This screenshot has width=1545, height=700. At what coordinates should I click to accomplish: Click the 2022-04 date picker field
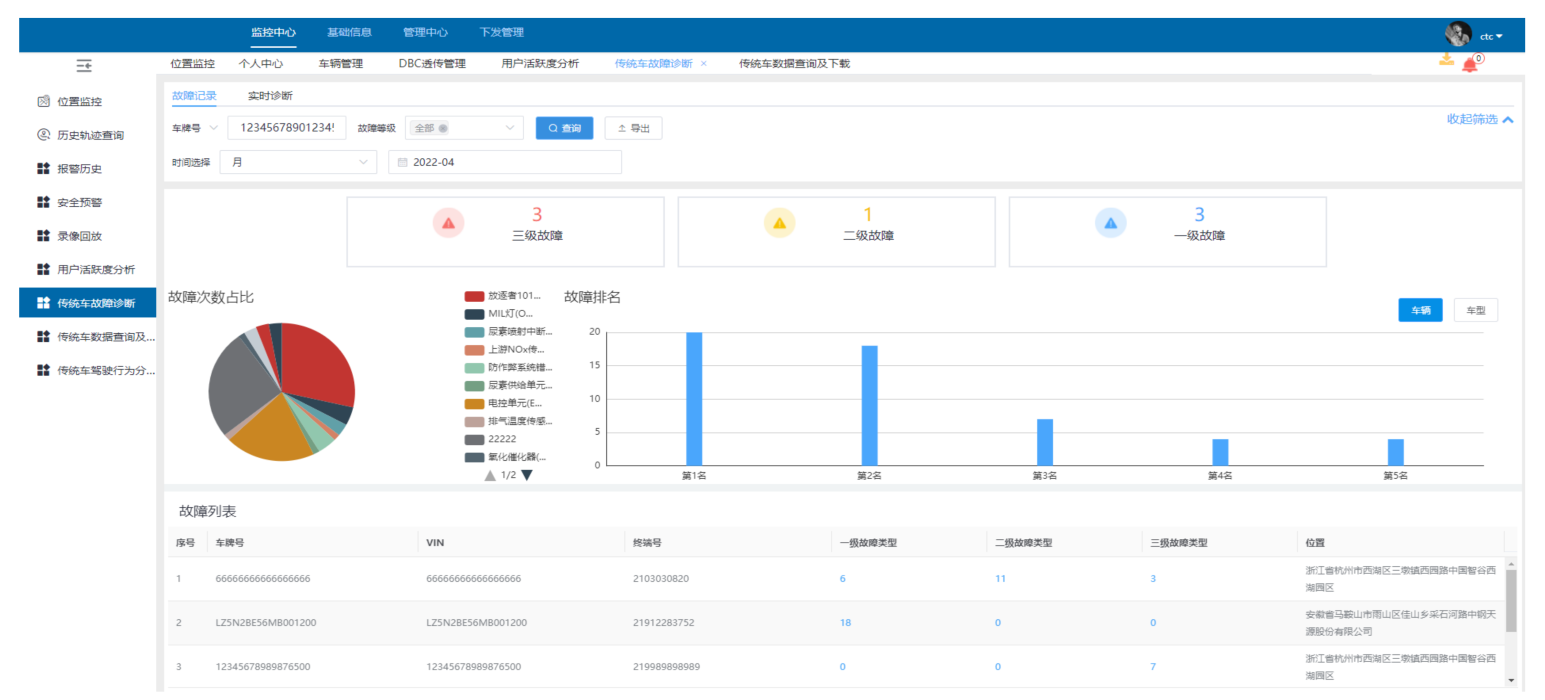point(505,162)
